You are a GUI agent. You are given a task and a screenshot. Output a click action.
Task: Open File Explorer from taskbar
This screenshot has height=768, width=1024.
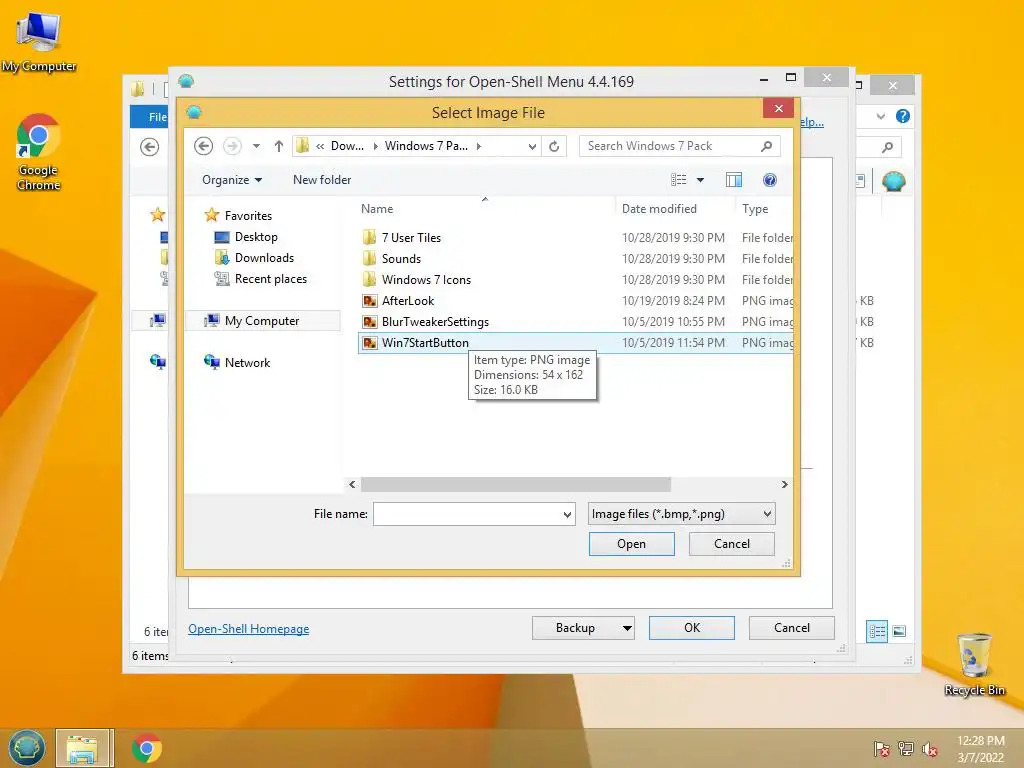pos(84,749)
